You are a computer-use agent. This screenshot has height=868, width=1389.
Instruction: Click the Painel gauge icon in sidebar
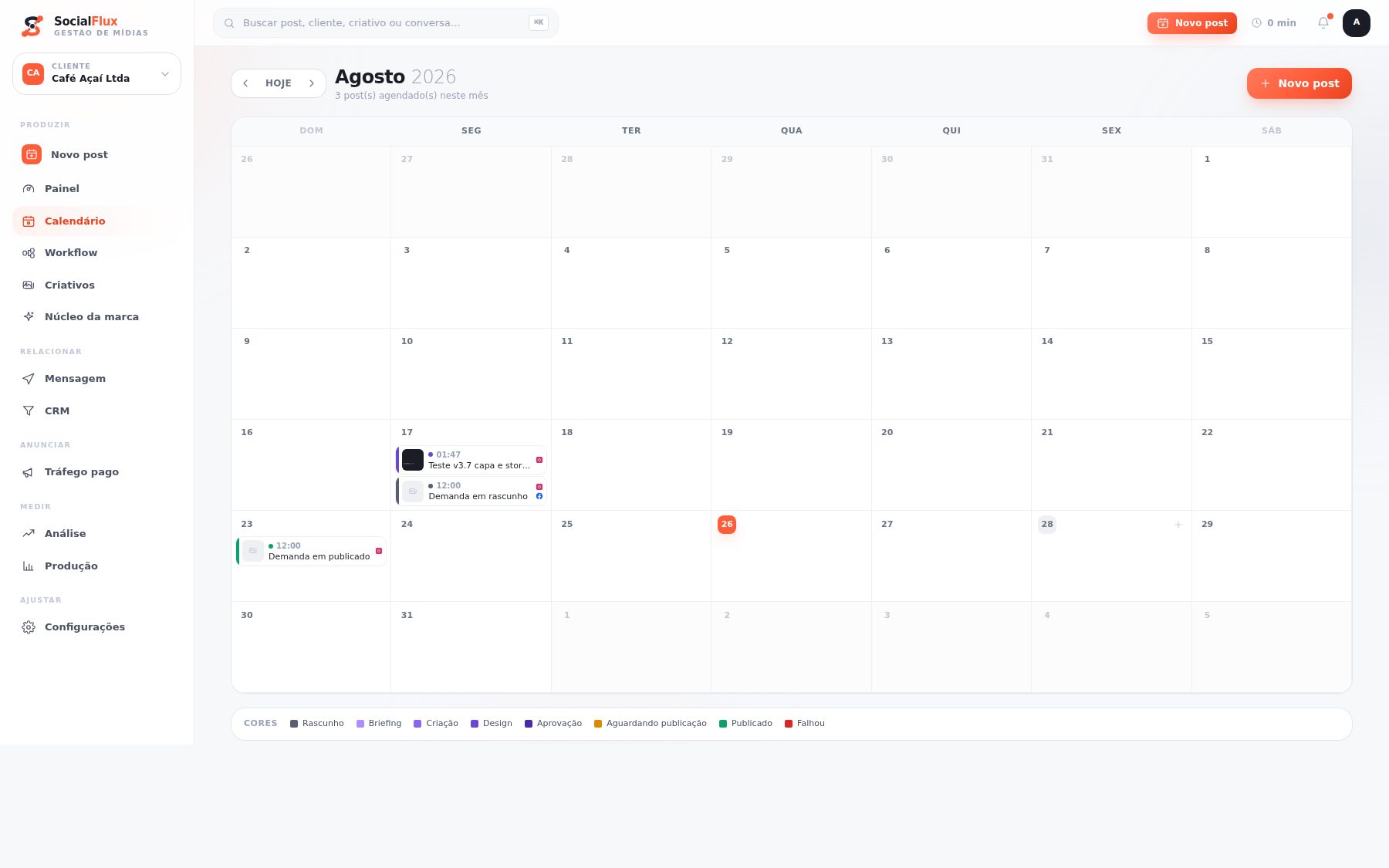29,189
